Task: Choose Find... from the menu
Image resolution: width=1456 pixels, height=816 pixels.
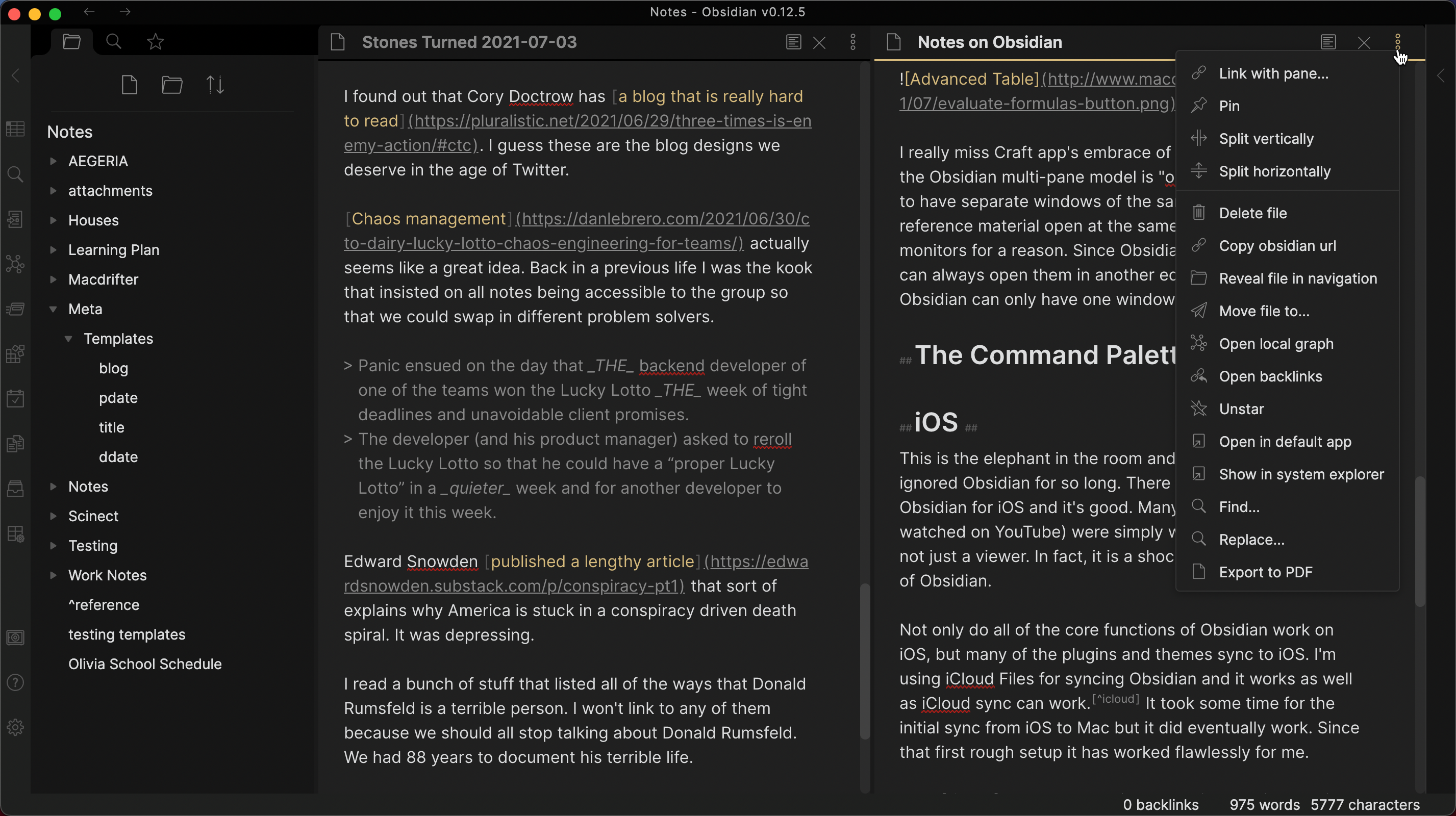Action: pos(1288,507)
